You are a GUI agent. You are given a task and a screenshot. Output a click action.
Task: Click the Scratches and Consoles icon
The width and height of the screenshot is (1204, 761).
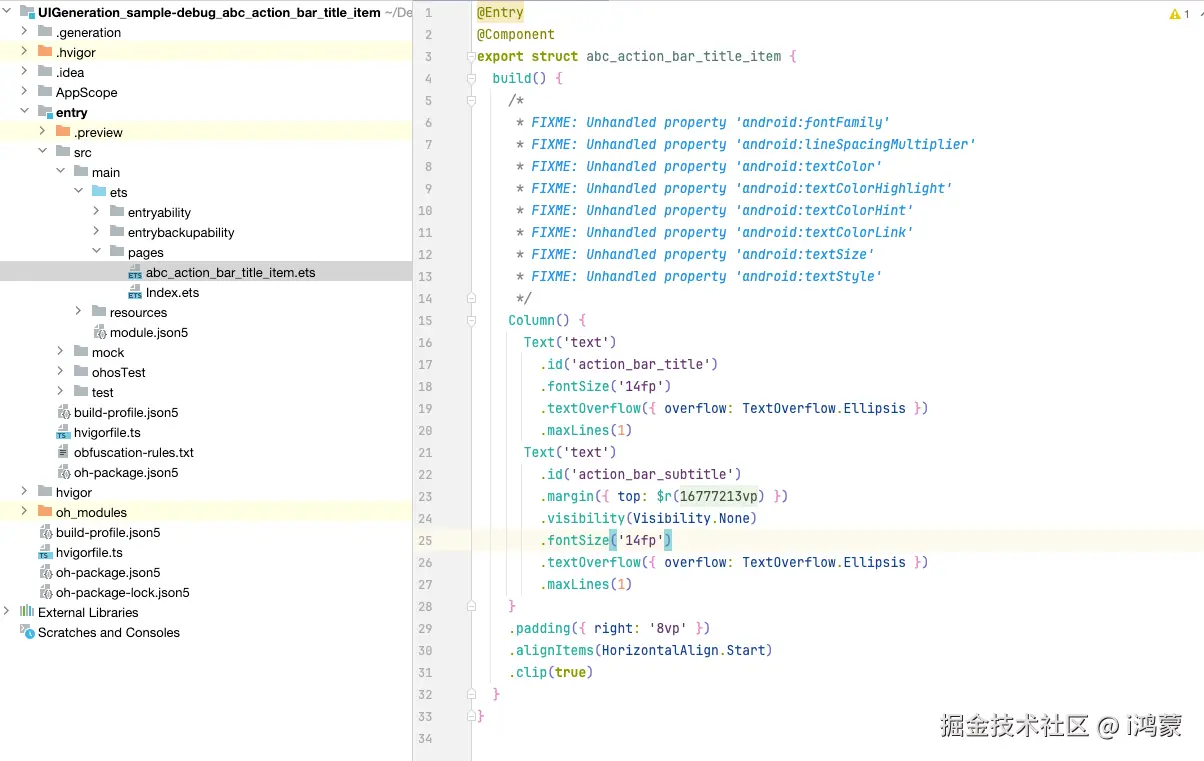27,631
